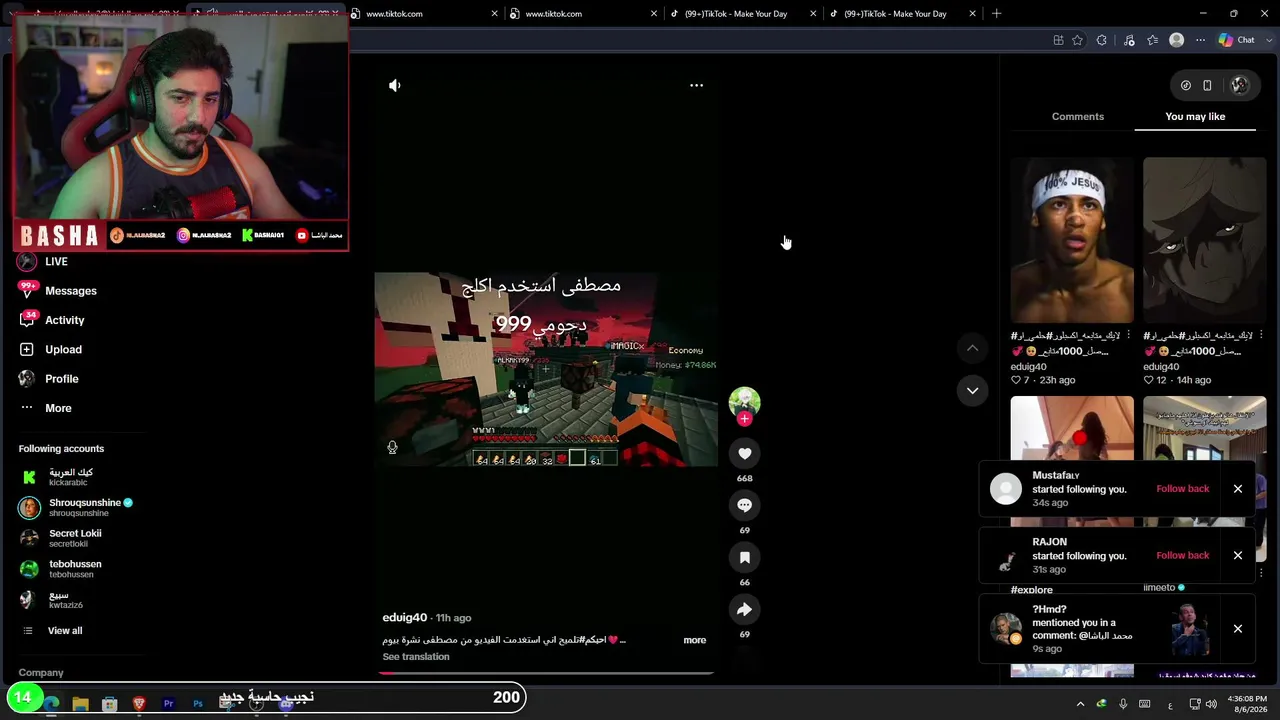Screen dimensions: 1280x720
Task: Close the first www.tiktok.com tab
Action: point(494,14)
